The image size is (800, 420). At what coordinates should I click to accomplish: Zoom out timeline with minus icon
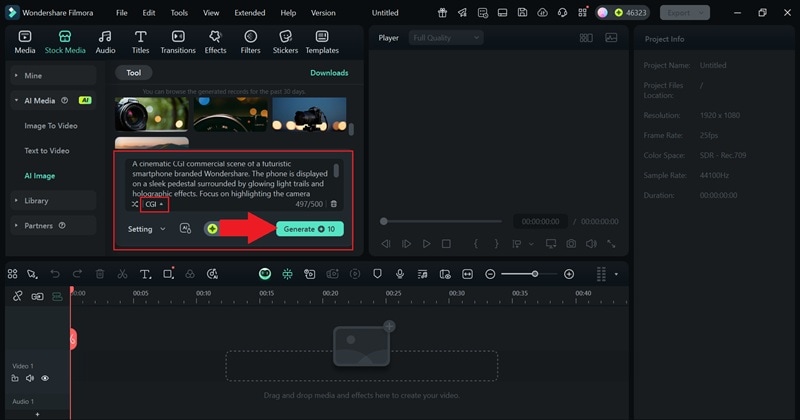tap(490, 274)
